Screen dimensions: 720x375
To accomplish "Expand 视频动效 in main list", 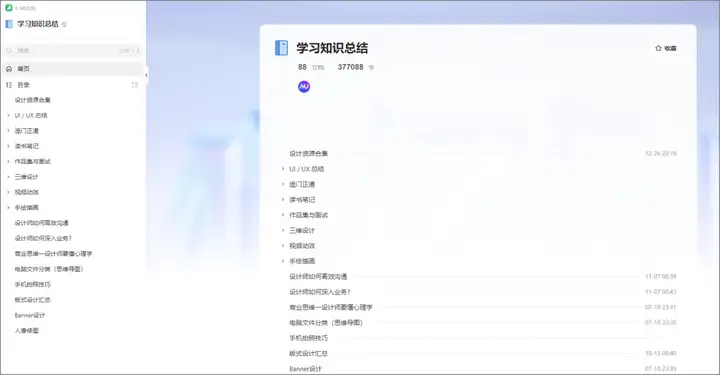I will [283, 246].
